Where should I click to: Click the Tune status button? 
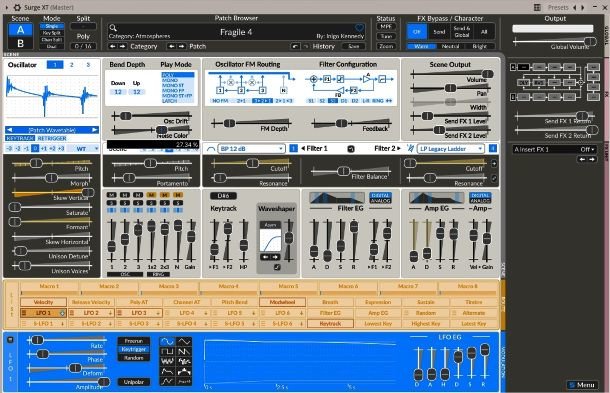(386, 37)
